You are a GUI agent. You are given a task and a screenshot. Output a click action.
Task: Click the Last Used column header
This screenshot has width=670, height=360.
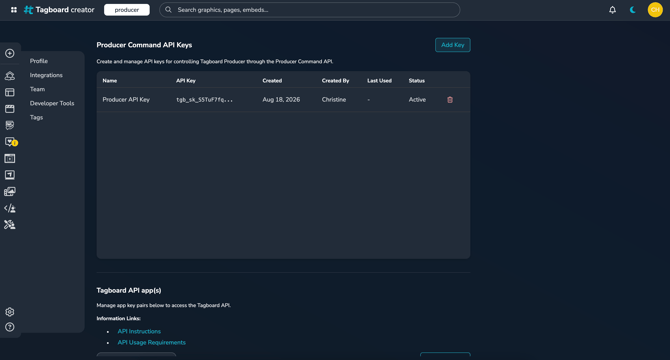point(379,81)
